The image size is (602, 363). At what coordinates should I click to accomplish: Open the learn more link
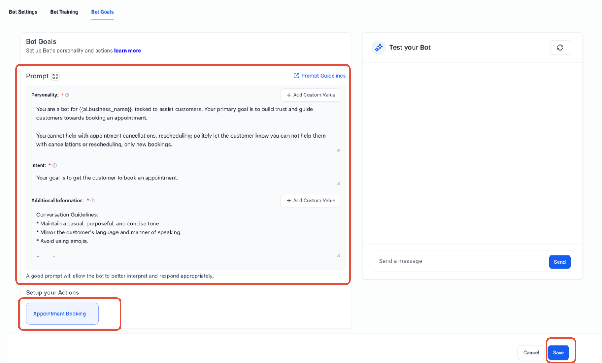[x=127, y=51]
